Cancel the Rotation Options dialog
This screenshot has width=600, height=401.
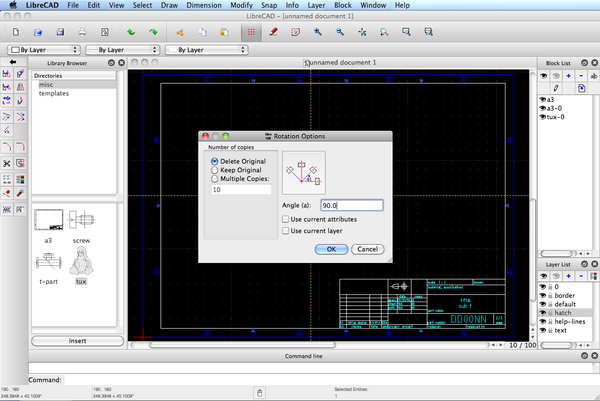(368, 249)
